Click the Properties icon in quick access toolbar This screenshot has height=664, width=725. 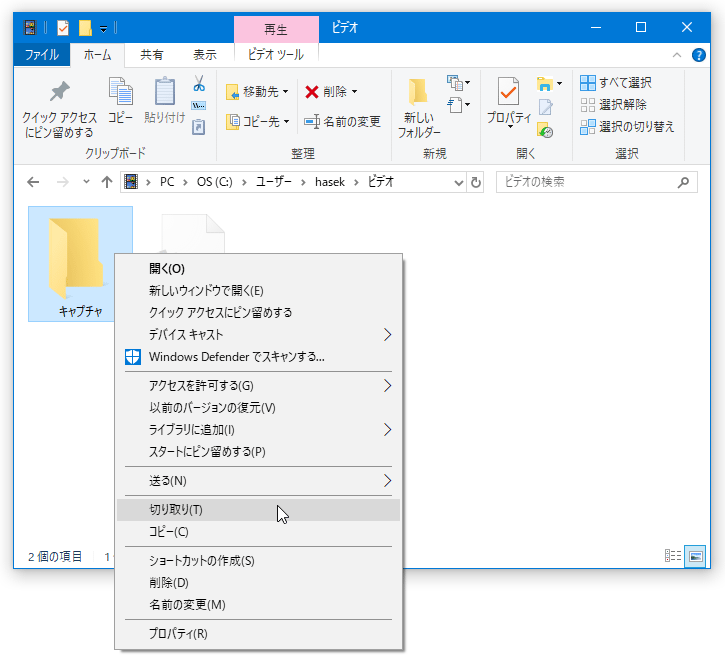[x=63, y=28]
